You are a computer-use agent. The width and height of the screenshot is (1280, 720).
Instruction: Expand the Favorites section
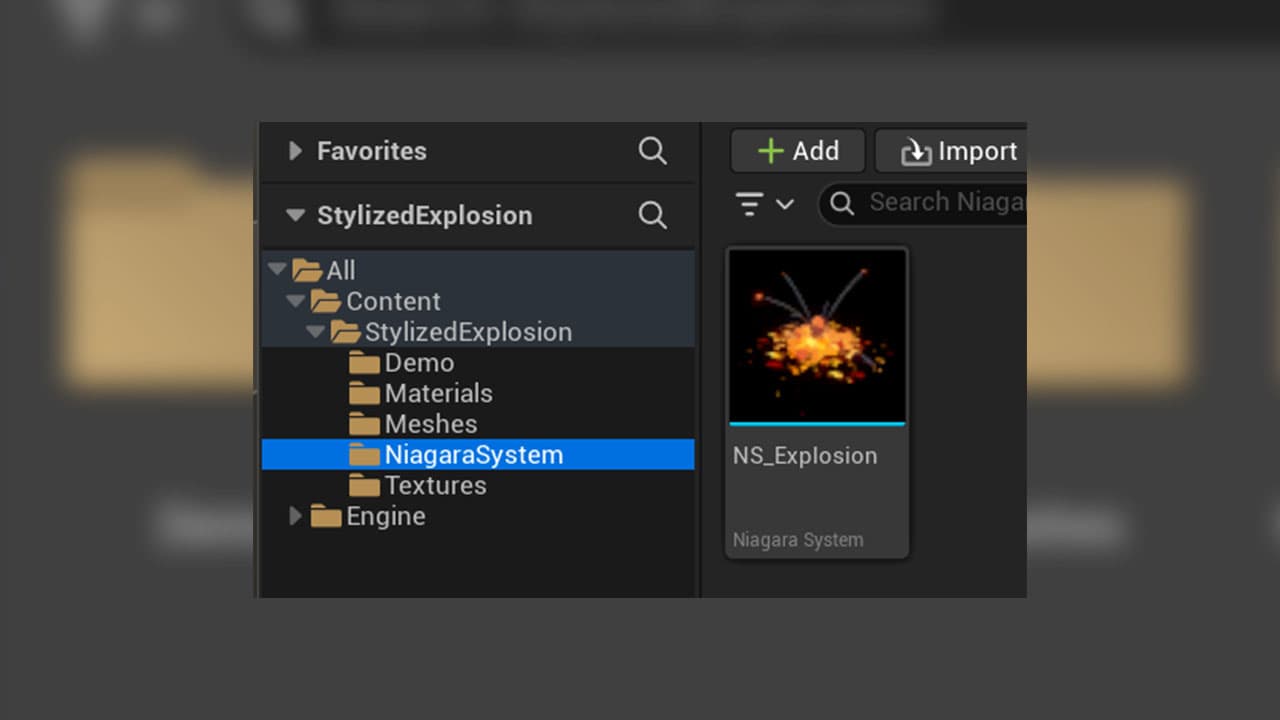pyautogui.click(x=295, y=151)
